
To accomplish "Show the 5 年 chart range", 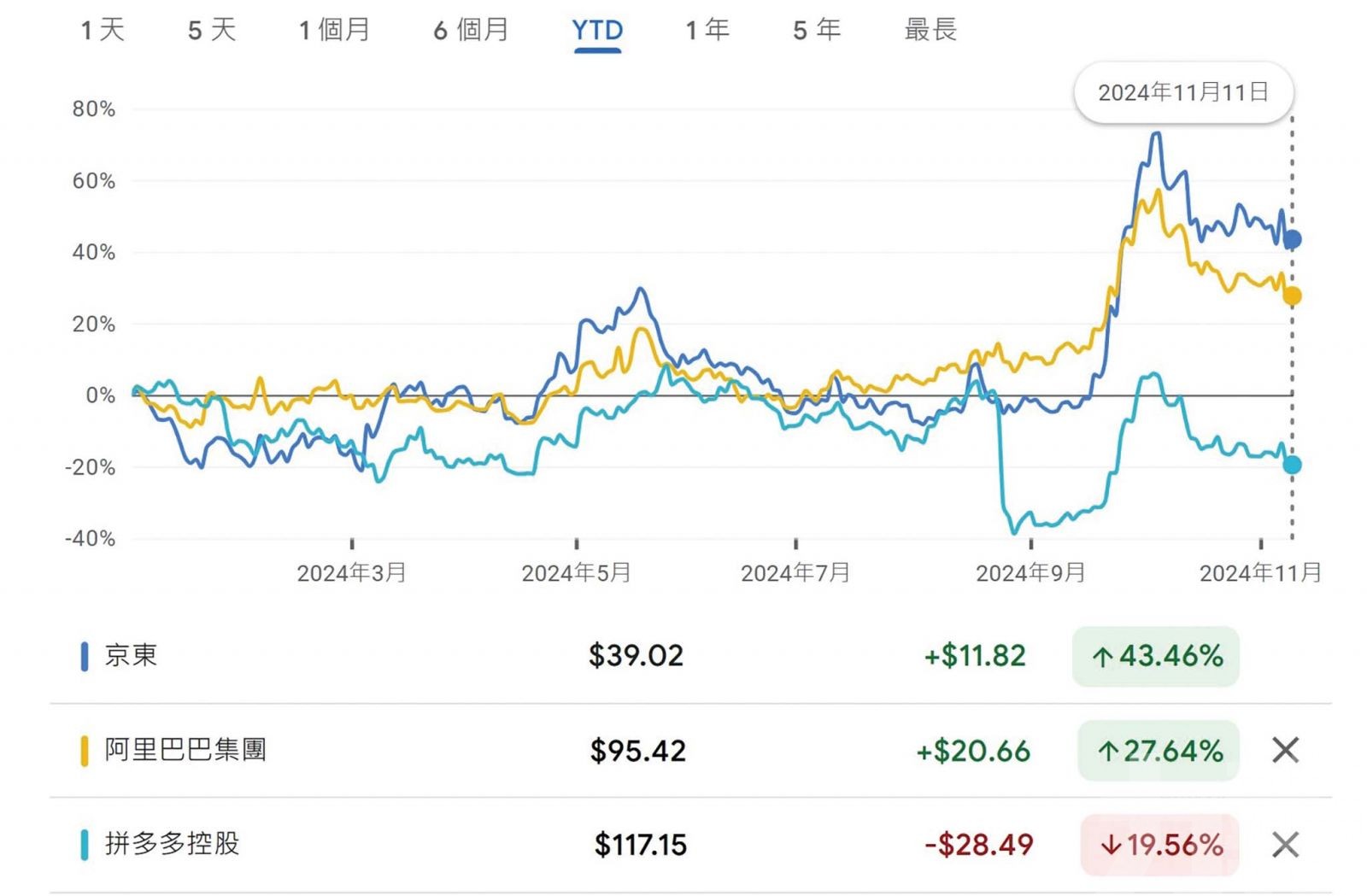I will 817,30.
